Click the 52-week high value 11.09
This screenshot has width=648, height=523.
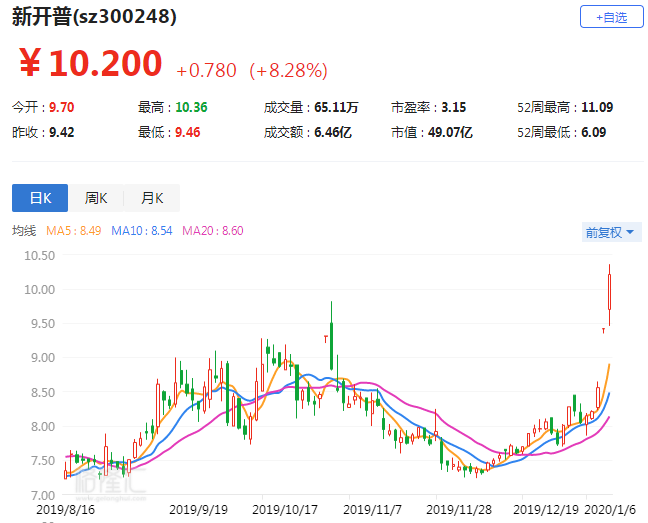point(597,107)
